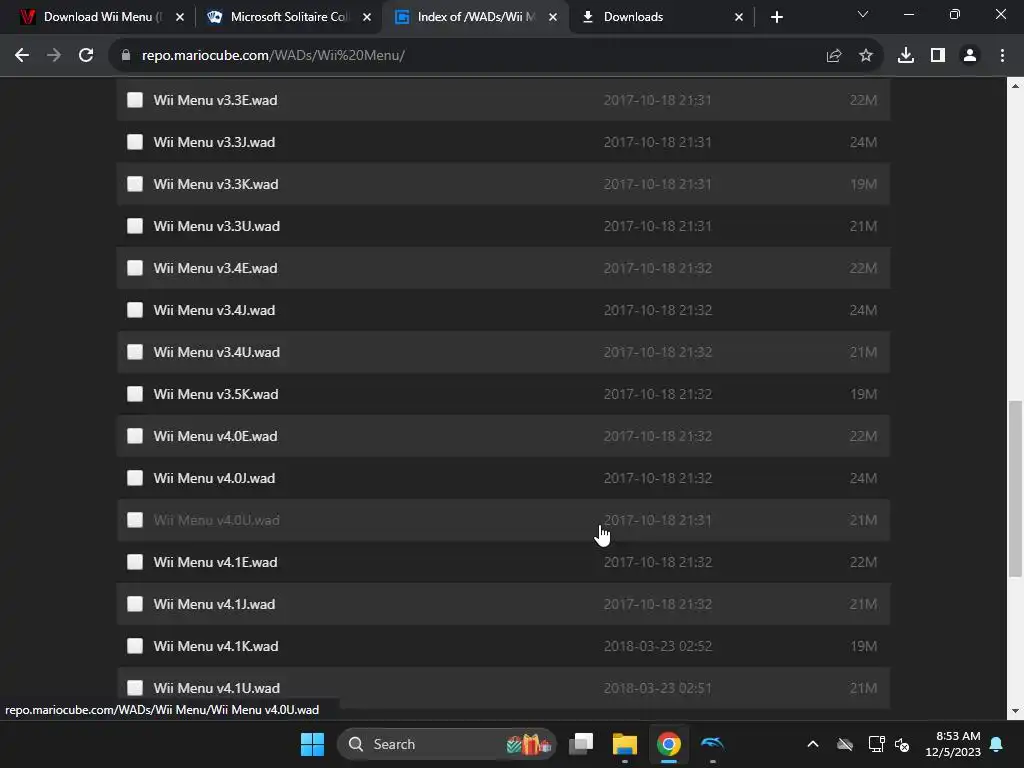Close the Download Wii Menu tab
This screenshot has height=768, width=1024.
(180, 17)
